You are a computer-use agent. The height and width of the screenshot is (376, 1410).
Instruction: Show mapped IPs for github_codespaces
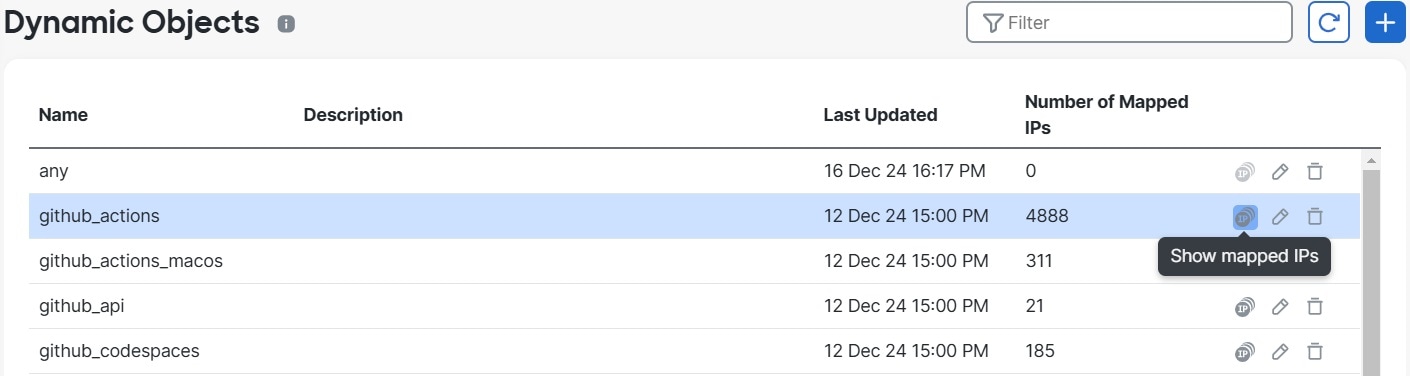click(x=1245, y=351)
